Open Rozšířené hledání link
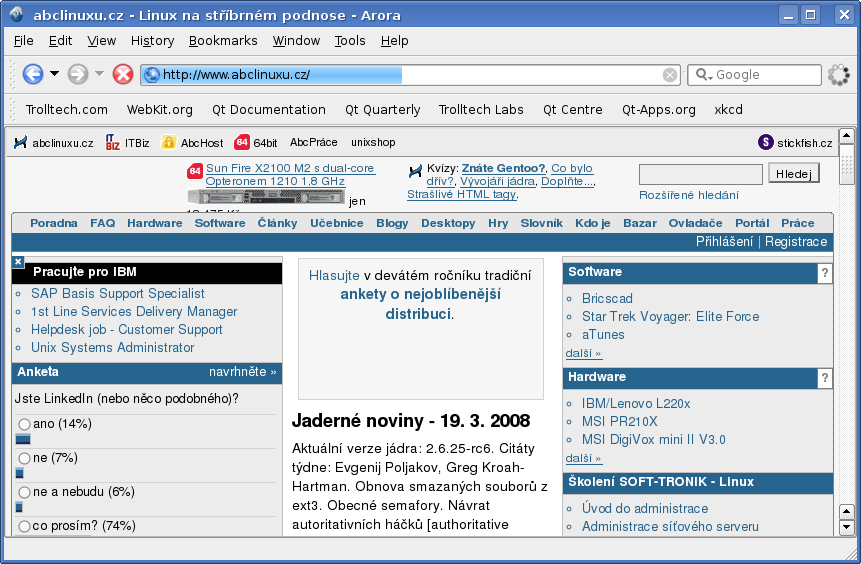The image size is (861, 564). (x=689, y=195)
